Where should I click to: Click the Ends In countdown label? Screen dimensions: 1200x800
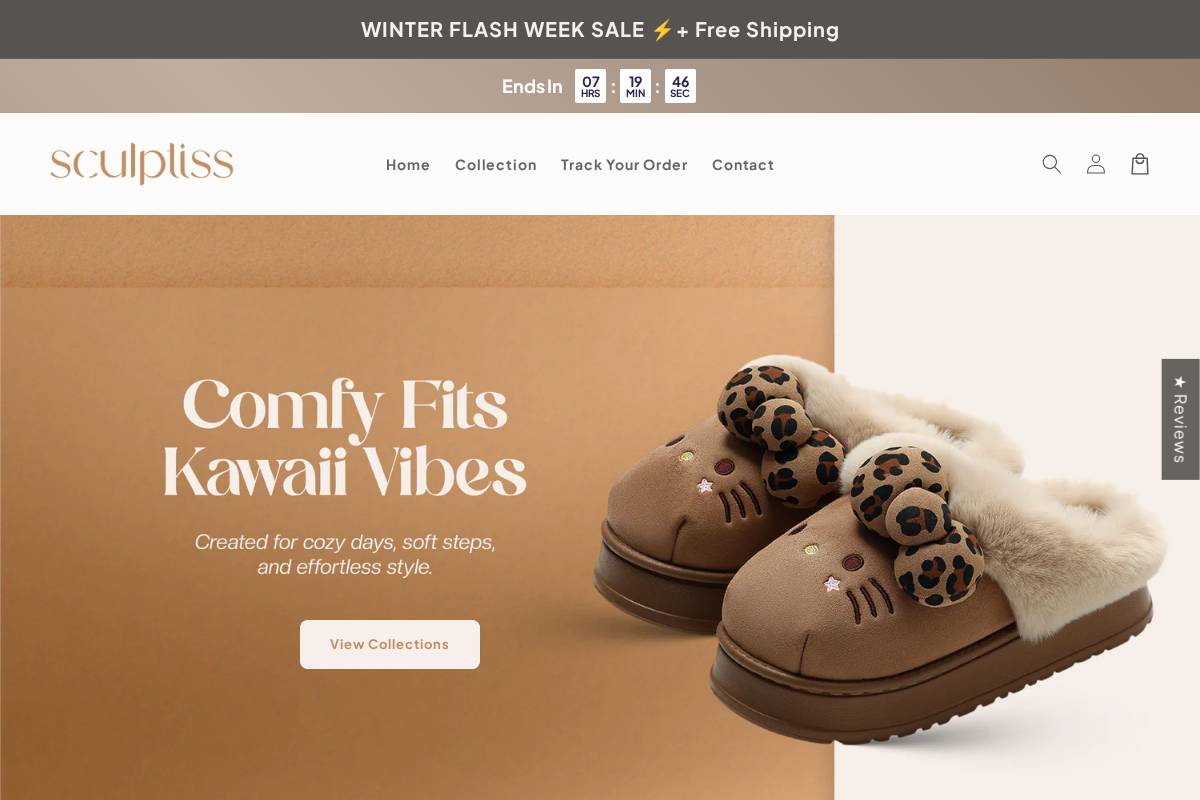click(532, 86)
